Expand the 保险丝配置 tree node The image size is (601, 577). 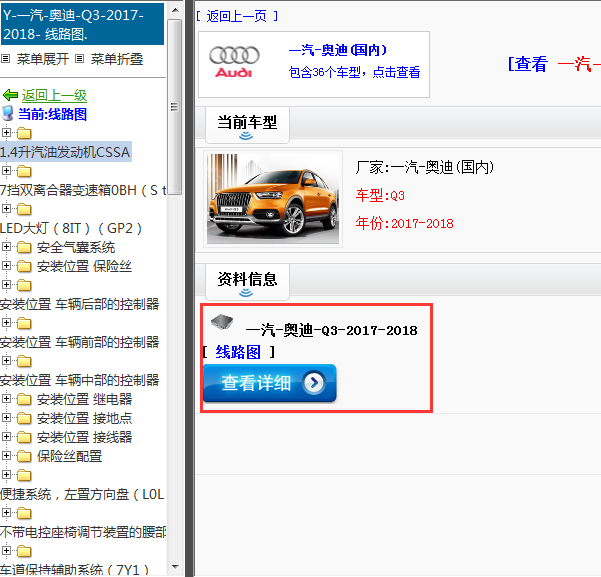(x=6, y=455)
